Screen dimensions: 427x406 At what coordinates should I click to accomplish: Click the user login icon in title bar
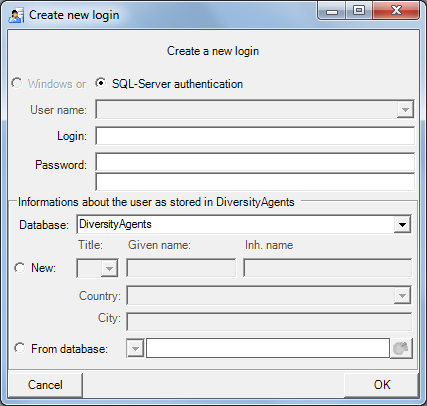(x=16, y=15)
